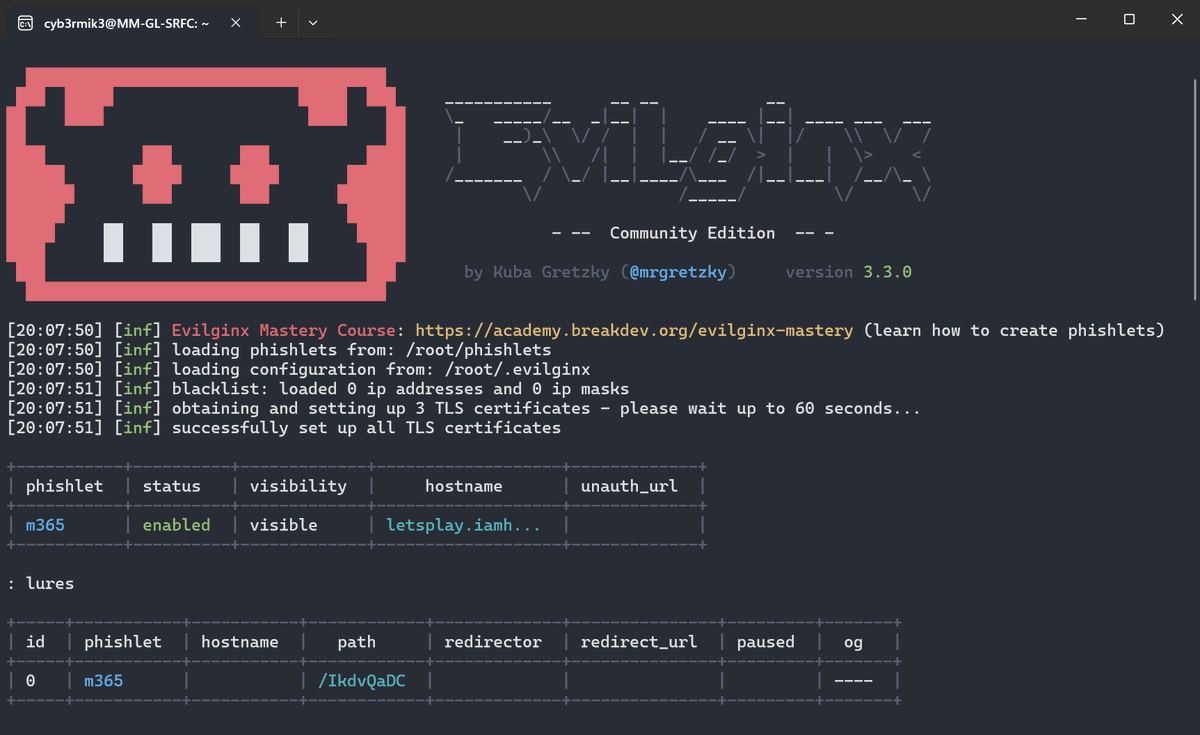Click the Community Edition text
The image size is (1200, 735).
pyautogui.click(x=692, y=233)
